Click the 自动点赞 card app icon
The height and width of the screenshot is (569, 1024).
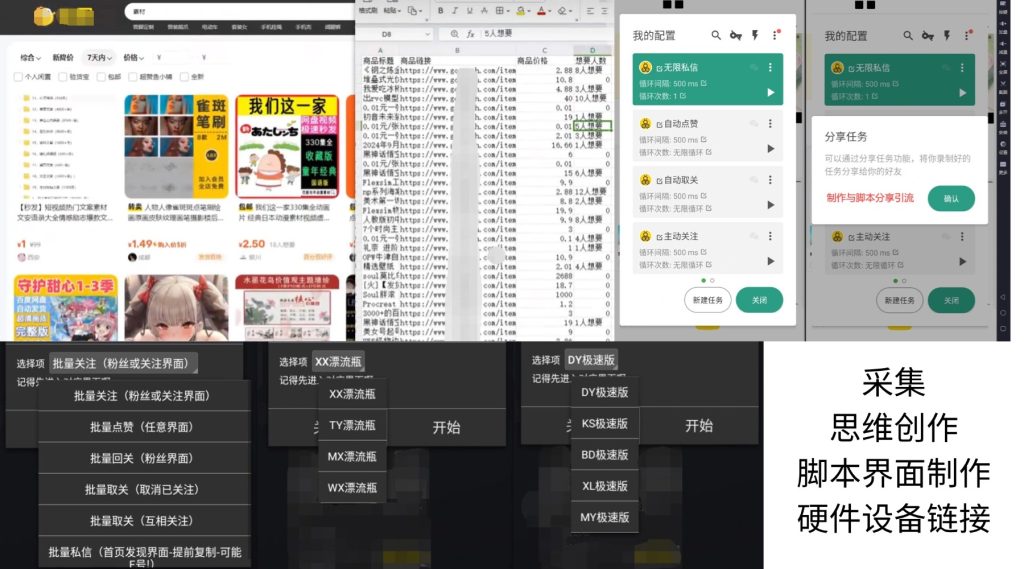point(645,123)
